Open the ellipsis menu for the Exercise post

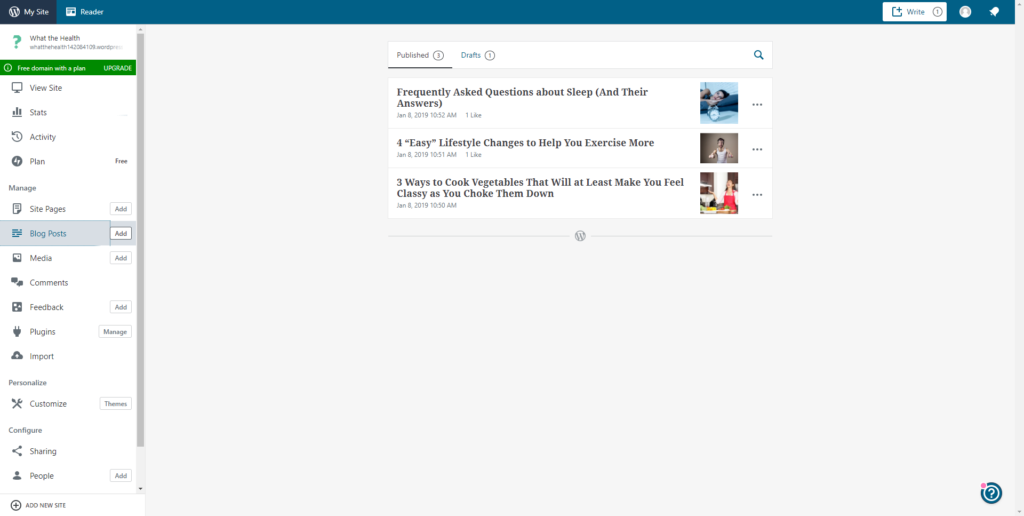coord(757,150)
